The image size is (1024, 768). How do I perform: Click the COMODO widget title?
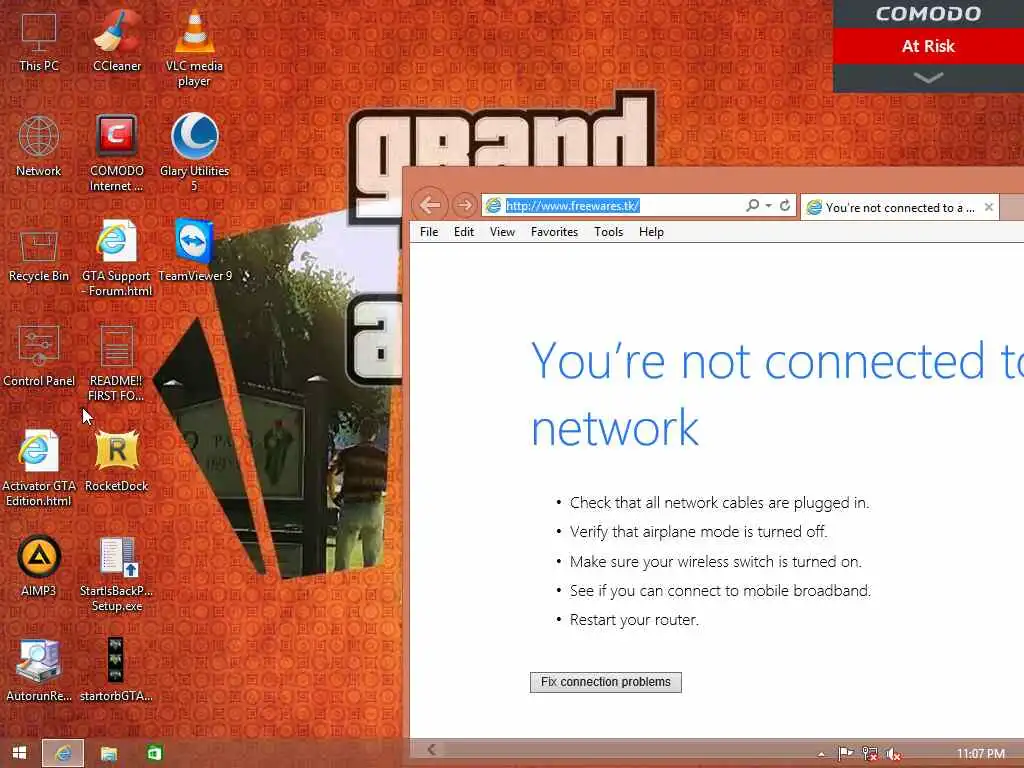pos(928,14)
